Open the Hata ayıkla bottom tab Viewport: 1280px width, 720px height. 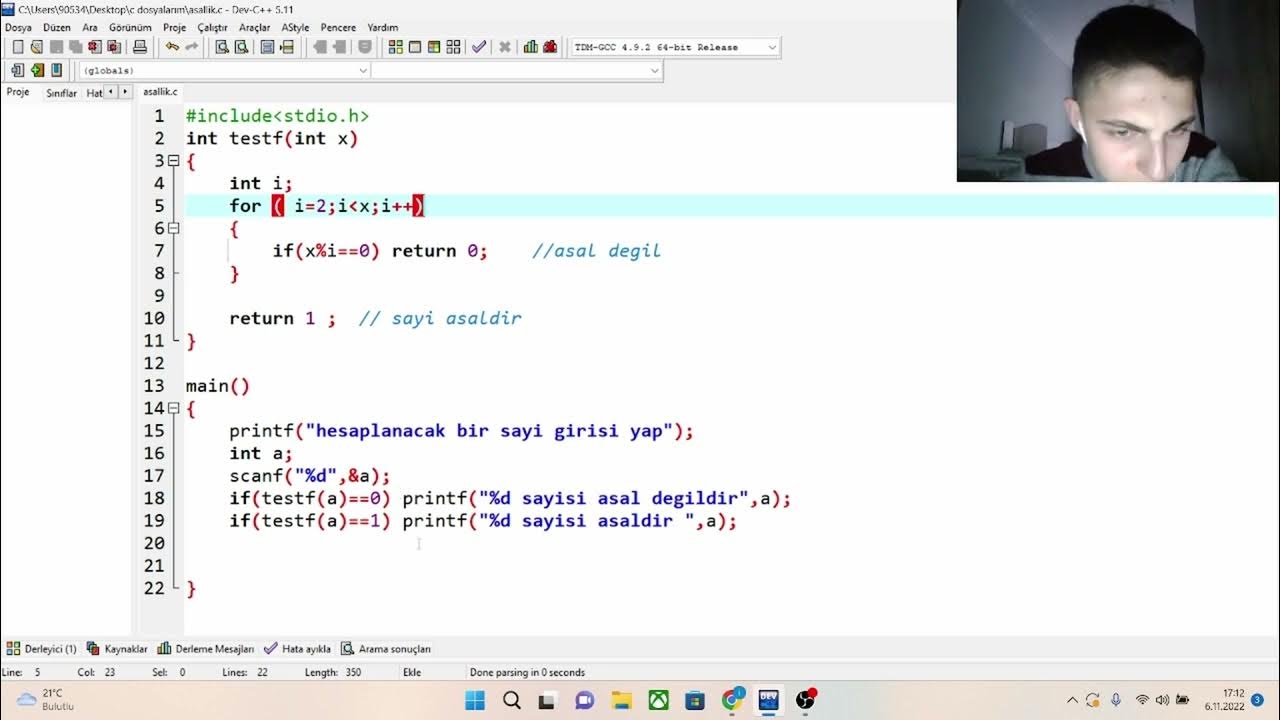tap(297, 649)
